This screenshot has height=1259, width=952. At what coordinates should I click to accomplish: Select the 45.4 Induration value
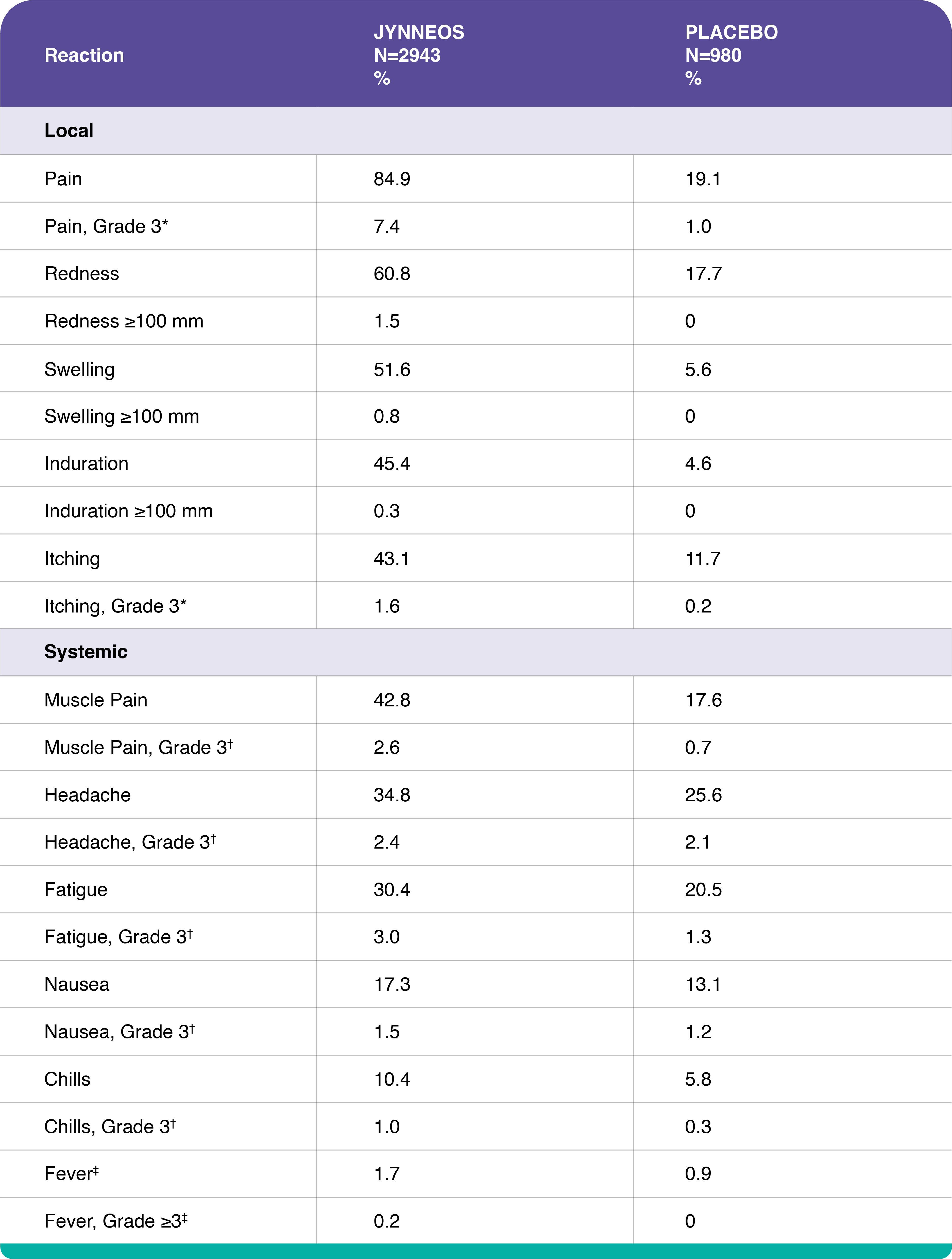pyautogui.click(x=392, y=463)
